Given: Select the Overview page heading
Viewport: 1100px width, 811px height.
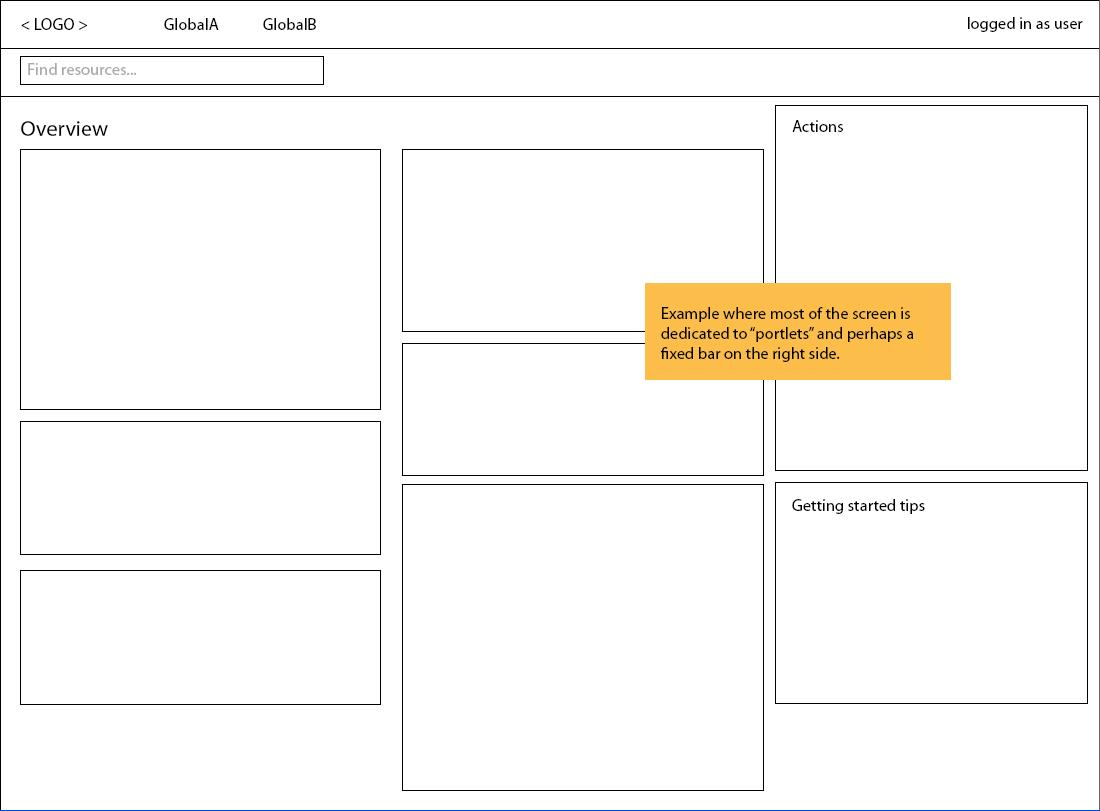Looking at the screenshot, I should point(64,129).
